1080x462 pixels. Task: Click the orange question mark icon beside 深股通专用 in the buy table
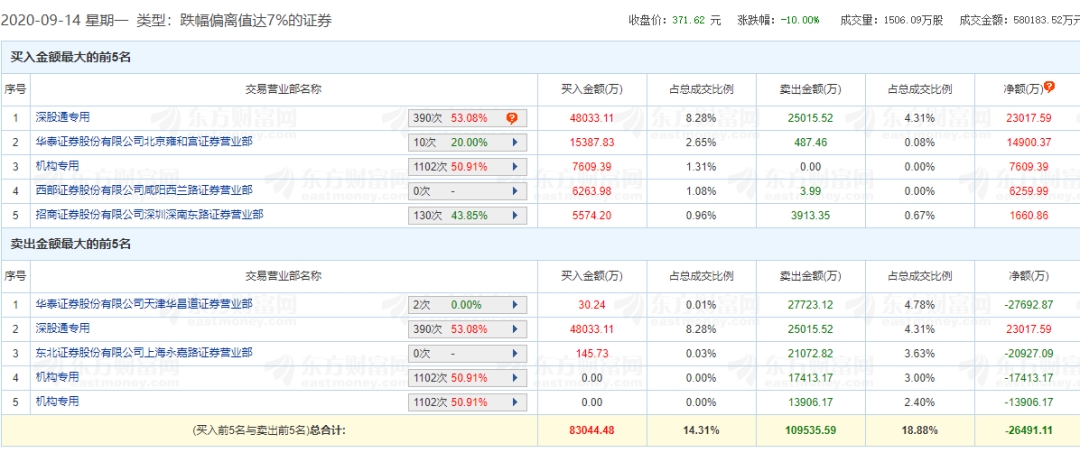pos(511,119)
